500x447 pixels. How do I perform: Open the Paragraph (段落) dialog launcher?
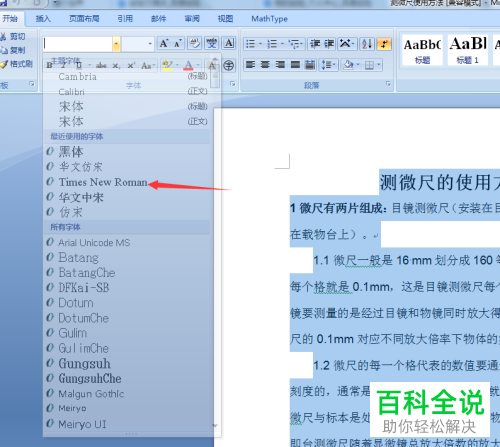tap(388, 84)
